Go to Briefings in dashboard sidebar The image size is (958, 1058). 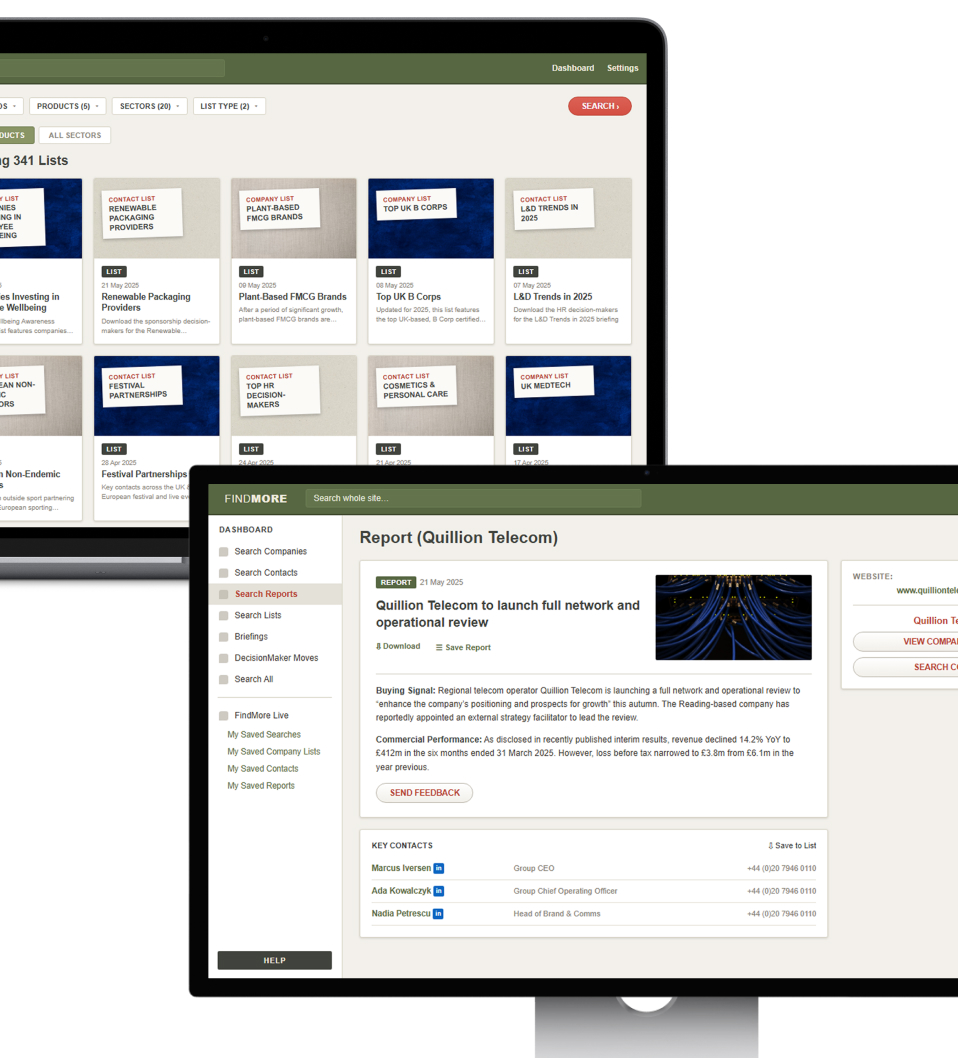click(x=251, y=636)
